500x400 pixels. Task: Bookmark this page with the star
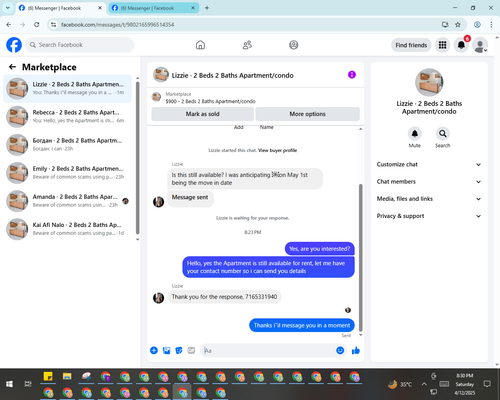(x=458, y=24)
